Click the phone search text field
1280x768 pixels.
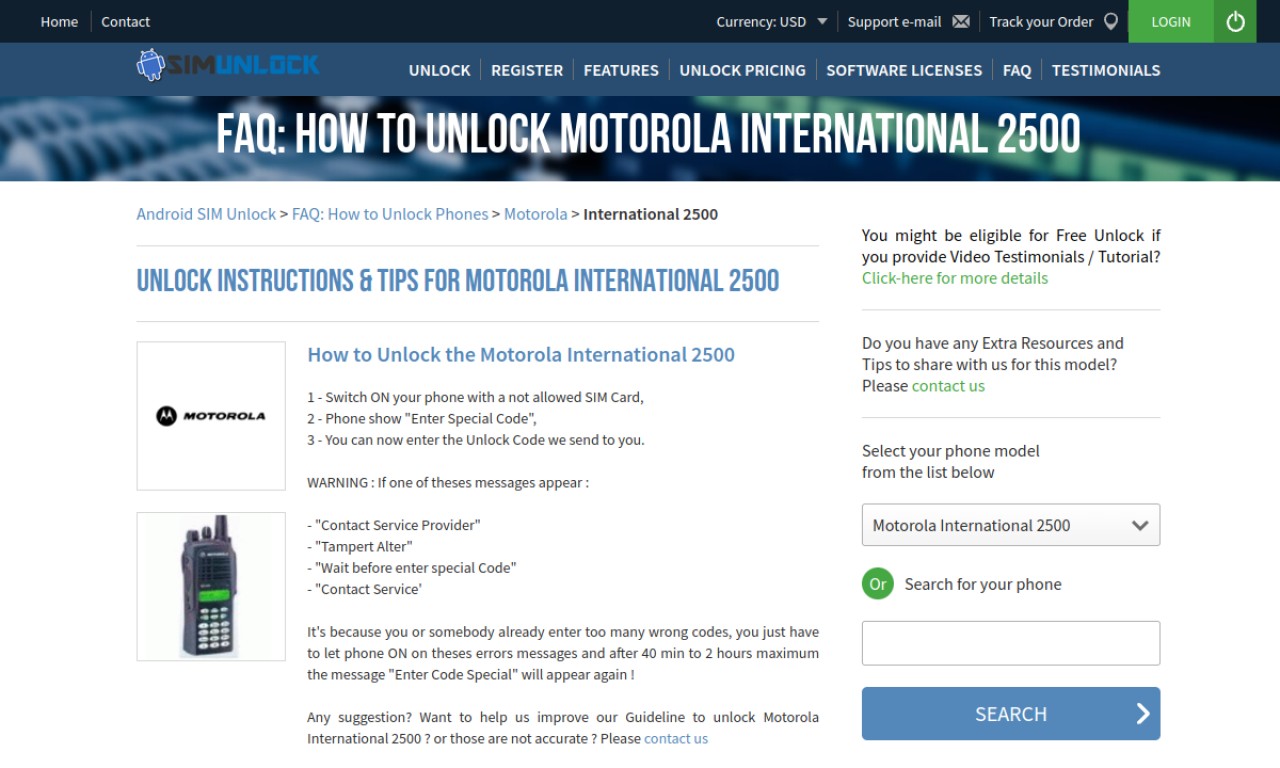click(1011, 643)
